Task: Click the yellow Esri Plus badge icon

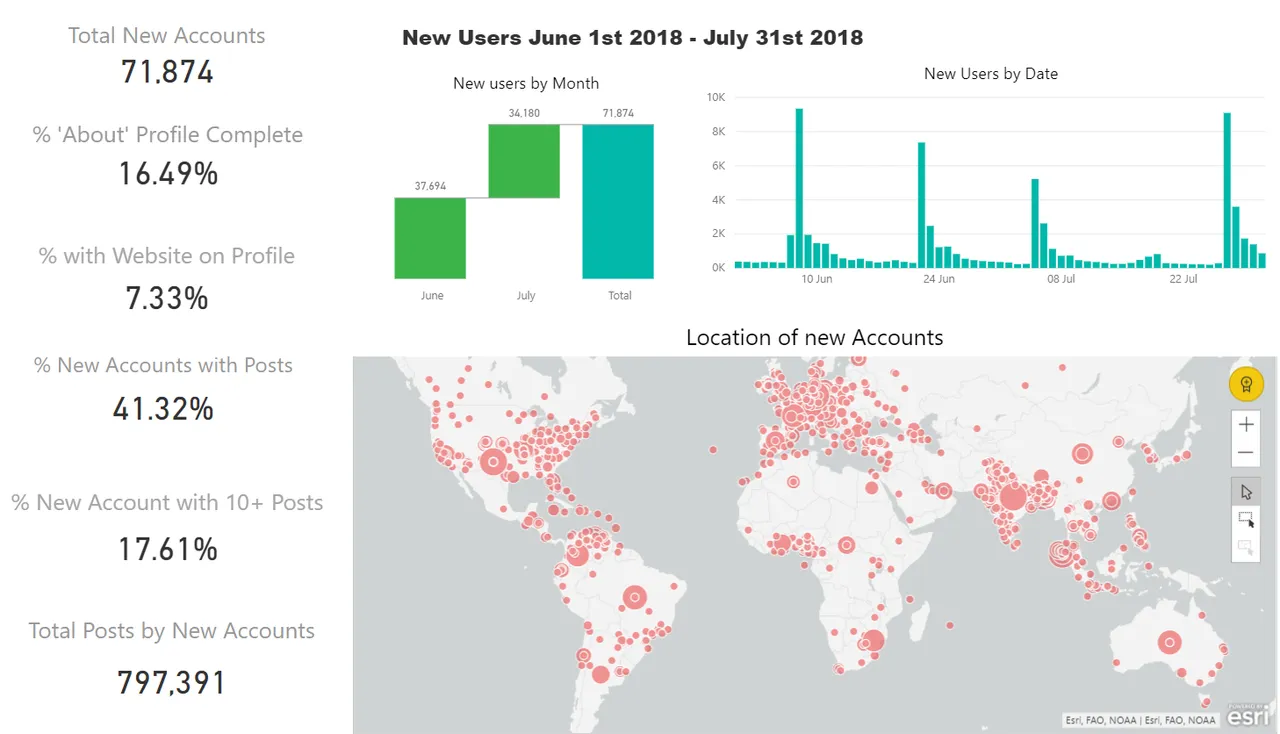Action: pos(1246,384)
